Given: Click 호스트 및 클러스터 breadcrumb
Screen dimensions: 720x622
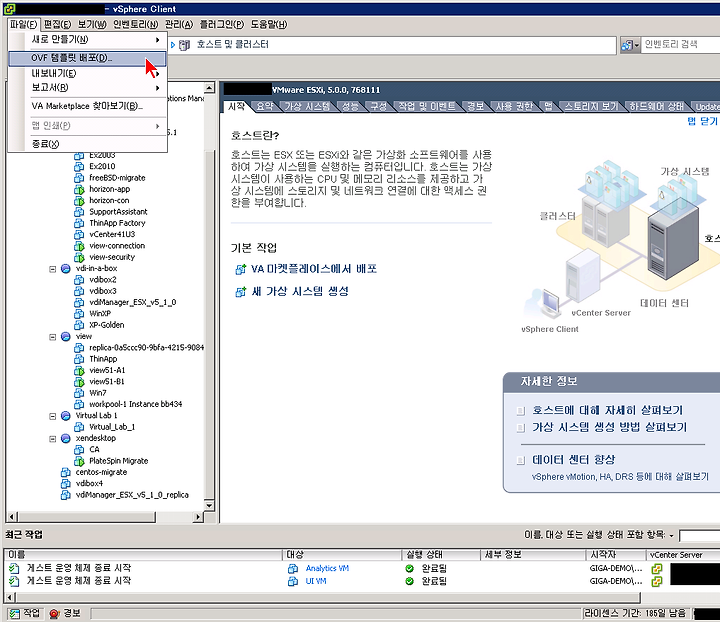Looking at the screenshot, I should [x=232, y=45].
